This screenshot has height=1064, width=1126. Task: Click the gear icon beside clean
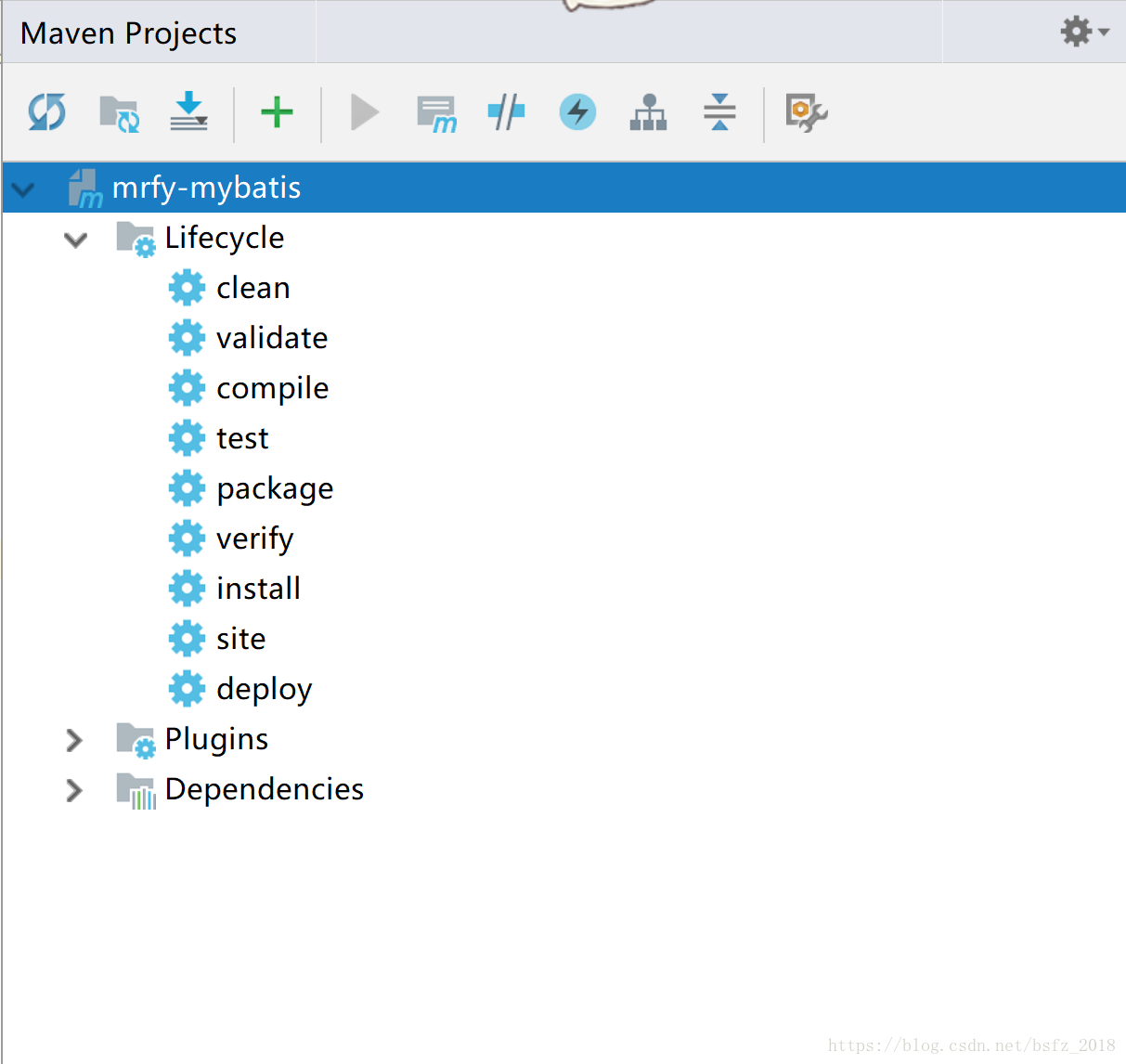(x=187, y=288)
